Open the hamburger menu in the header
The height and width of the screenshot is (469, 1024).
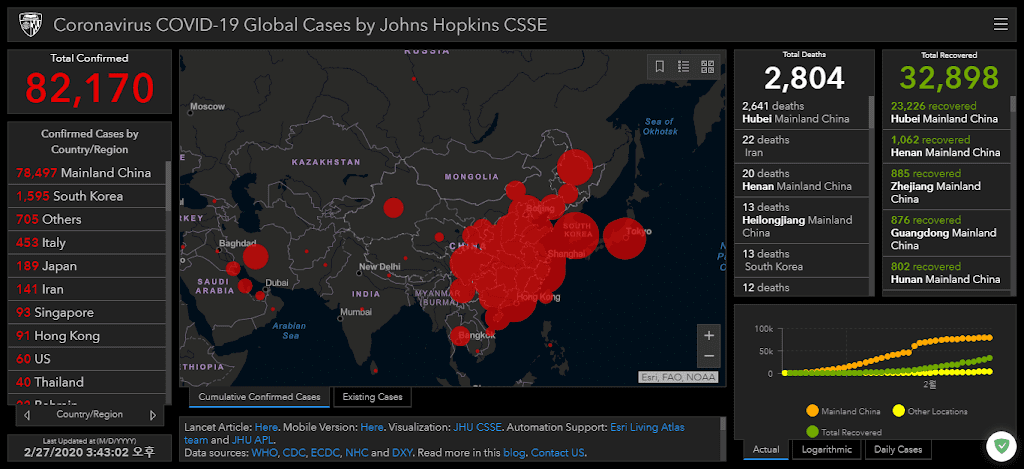pos(1000,25)
